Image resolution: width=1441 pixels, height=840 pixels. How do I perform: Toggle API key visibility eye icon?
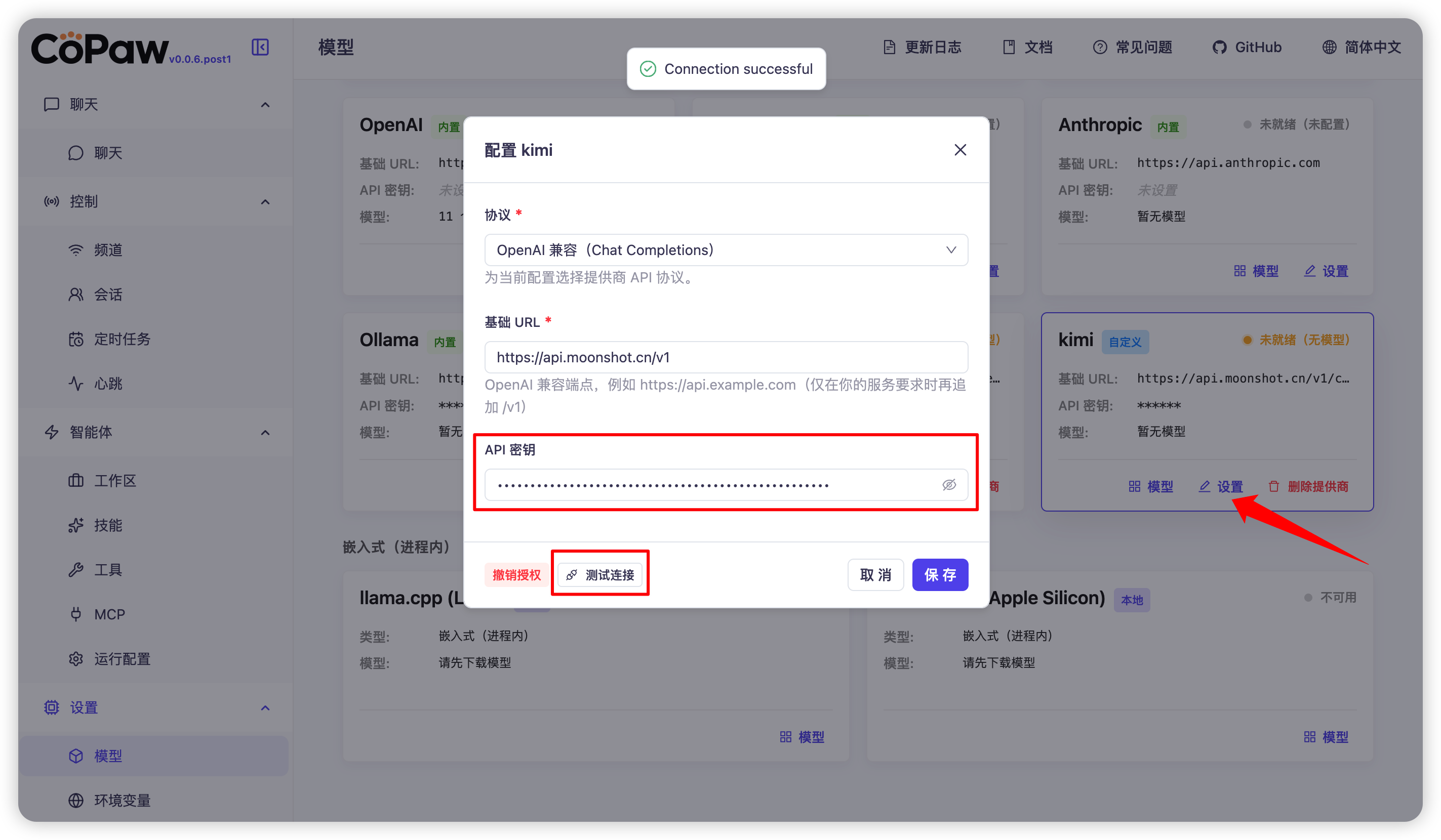pos(949,485)
